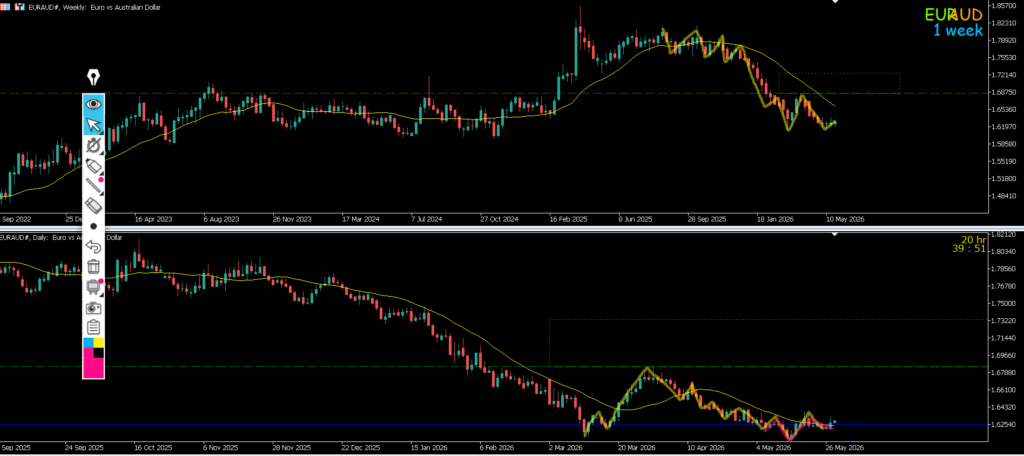The width and height of the screenshot is (1024, 456).
Task: Take a screenshot with the camera icon
Action: [x=93, y=307]
